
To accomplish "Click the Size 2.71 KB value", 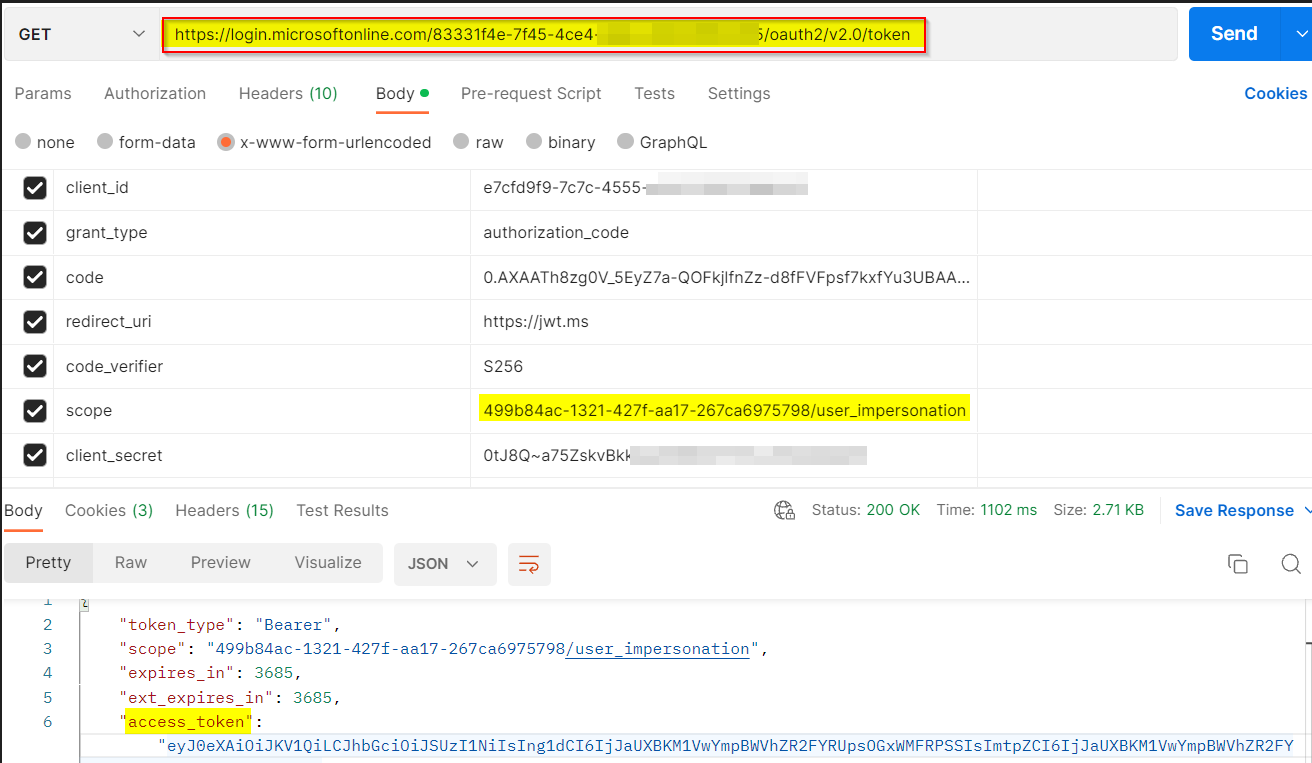I will [x=1098, y=510].
